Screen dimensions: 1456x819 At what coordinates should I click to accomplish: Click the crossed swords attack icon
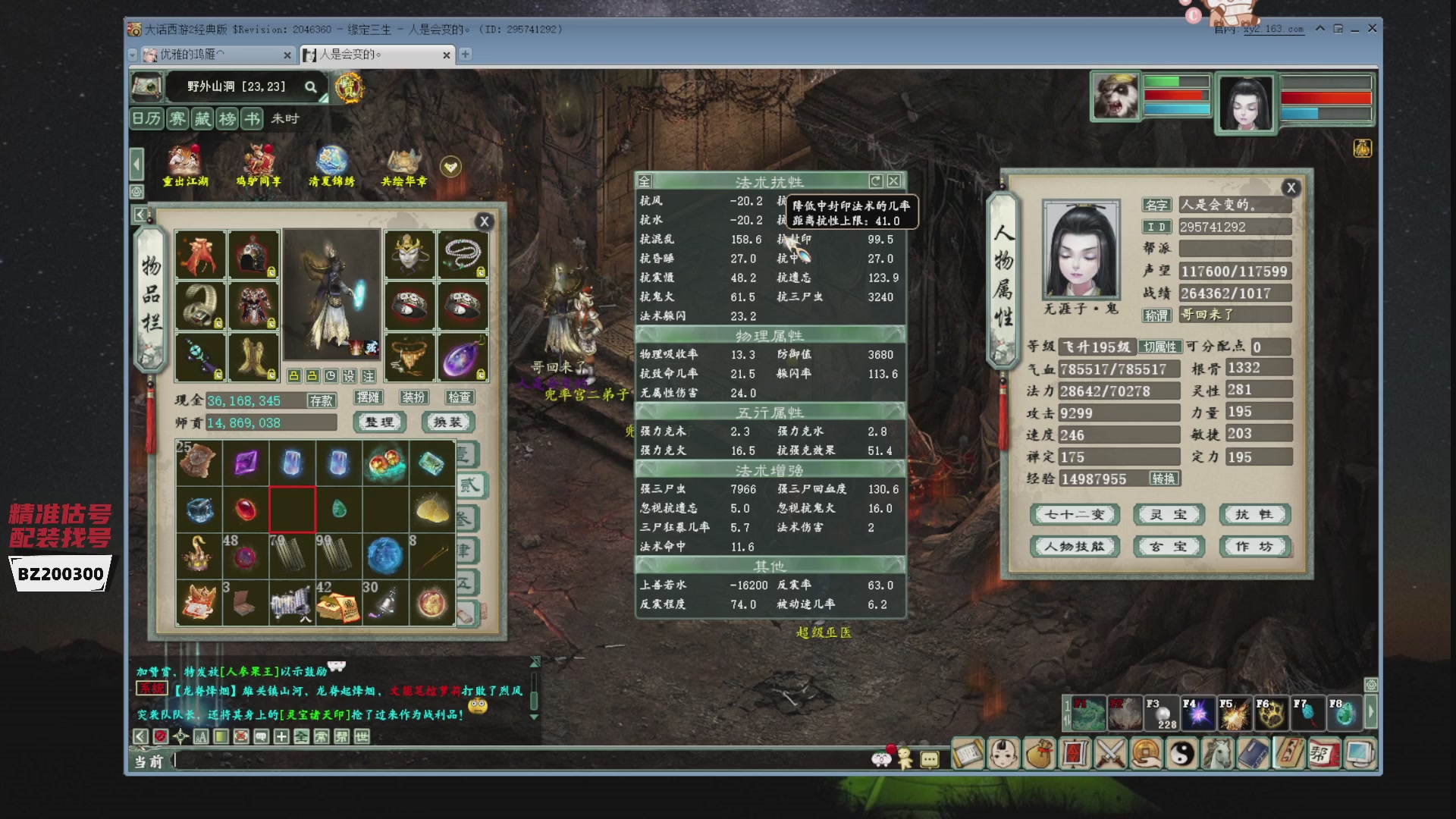(1110, 754)
